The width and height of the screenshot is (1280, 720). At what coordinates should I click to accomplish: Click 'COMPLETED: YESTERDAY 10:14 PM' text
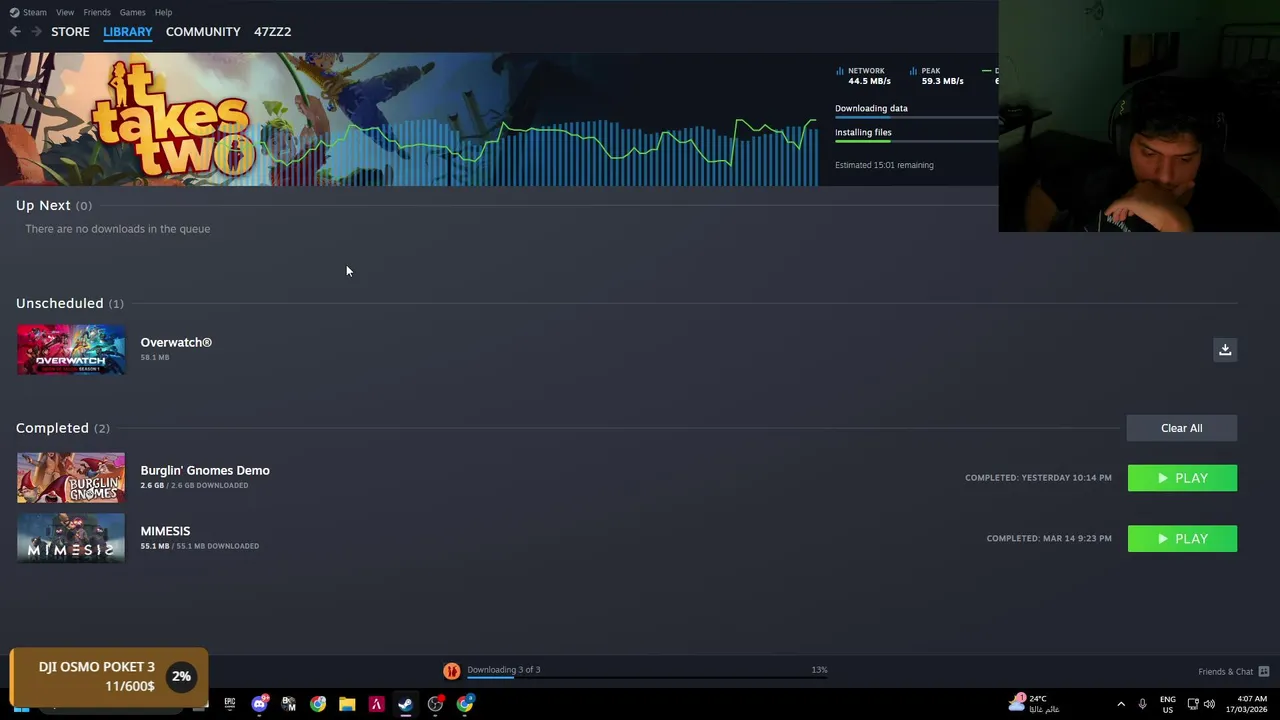point(1038,478)
